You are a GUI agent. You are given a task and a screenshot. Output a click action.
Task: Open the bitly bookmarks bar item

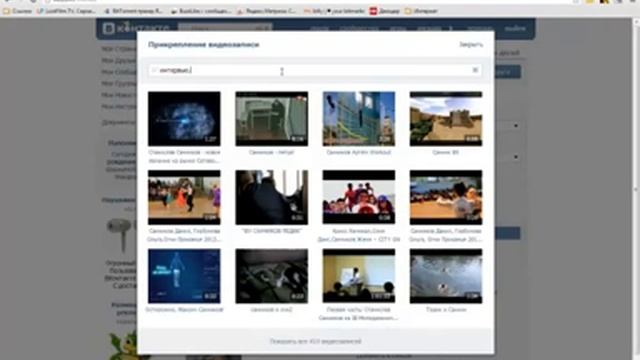pyautogui.click(x=334, y=11)
